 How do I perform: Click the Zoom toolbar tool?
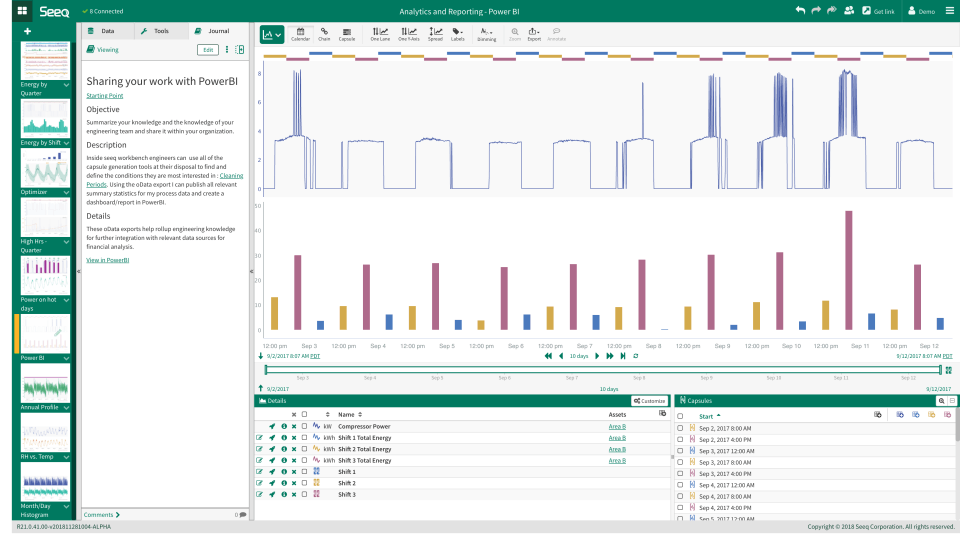[515, 34]
